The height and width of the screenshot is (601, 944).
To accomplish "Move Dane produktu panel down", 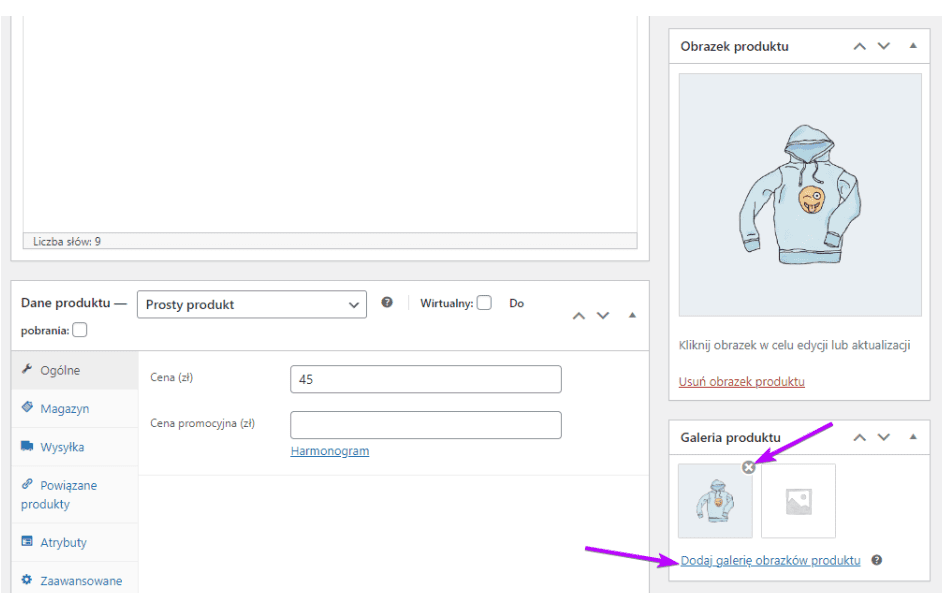I will (x=603, y=315).
